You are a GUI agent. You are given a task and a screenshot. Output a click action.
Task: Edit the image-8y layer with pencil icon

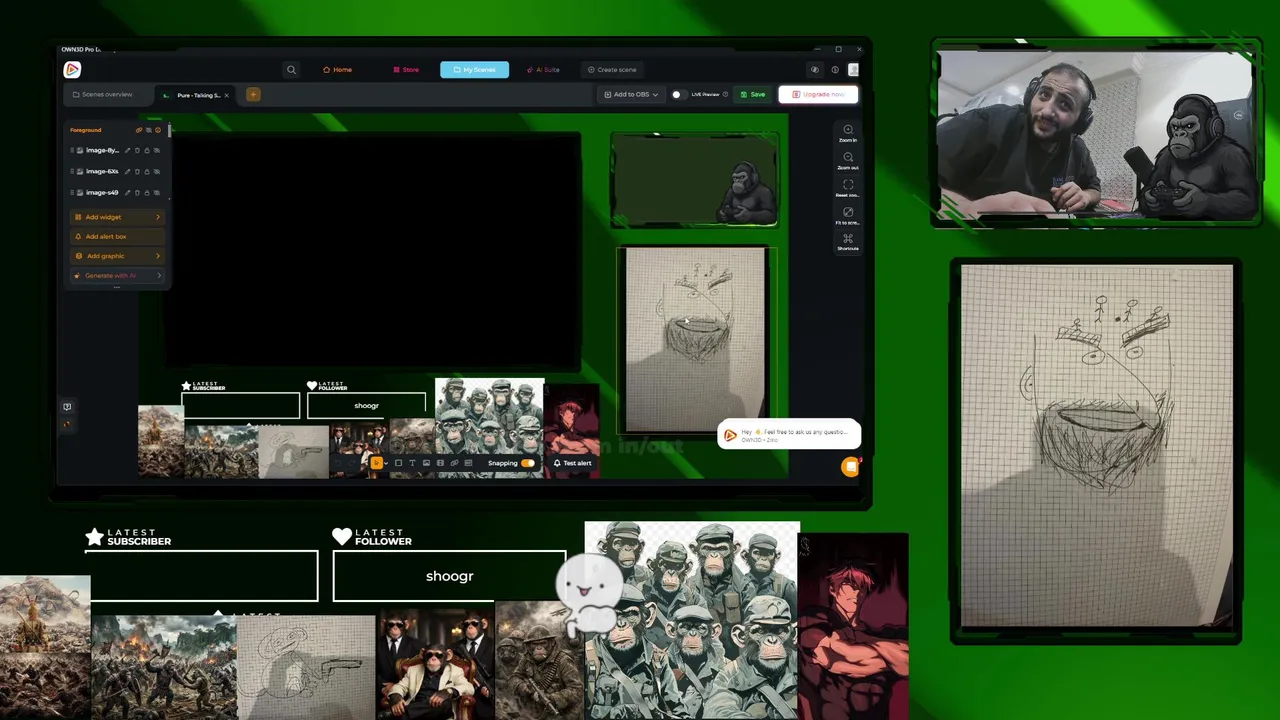pyautogui.click(x=128, y=150)
